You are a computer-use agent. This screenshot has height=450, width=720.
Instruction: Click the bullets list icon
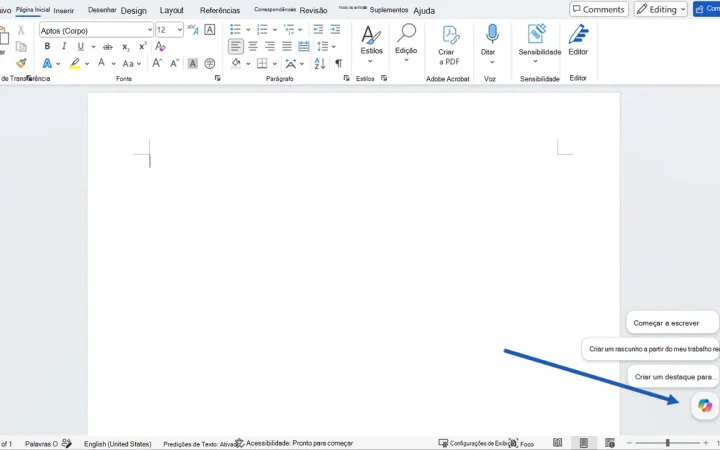tap(235, 30)
